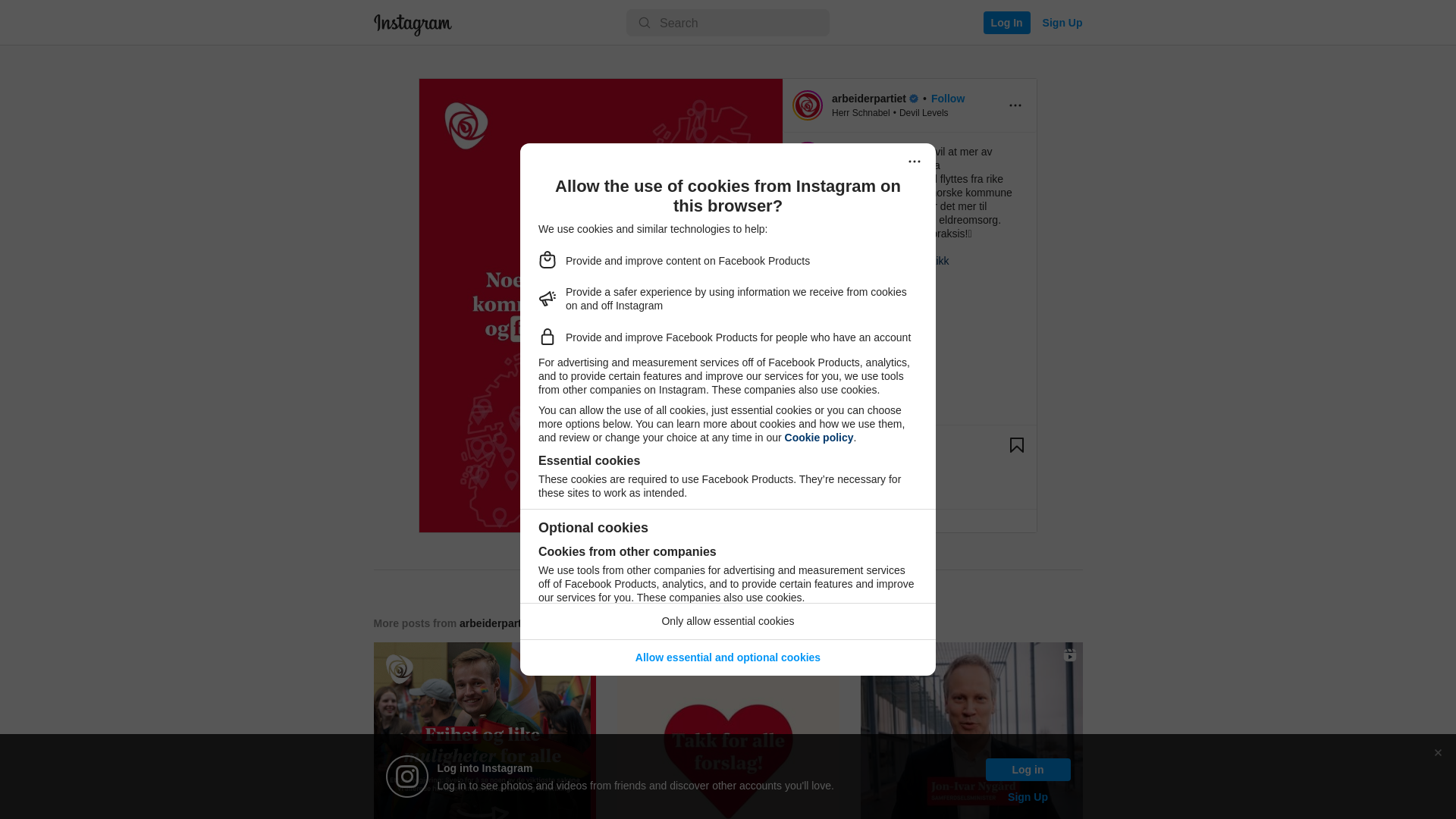Open the Frihet og like muligheter post thumbnail
This screenshot has height=819, width=1456.
485,730
